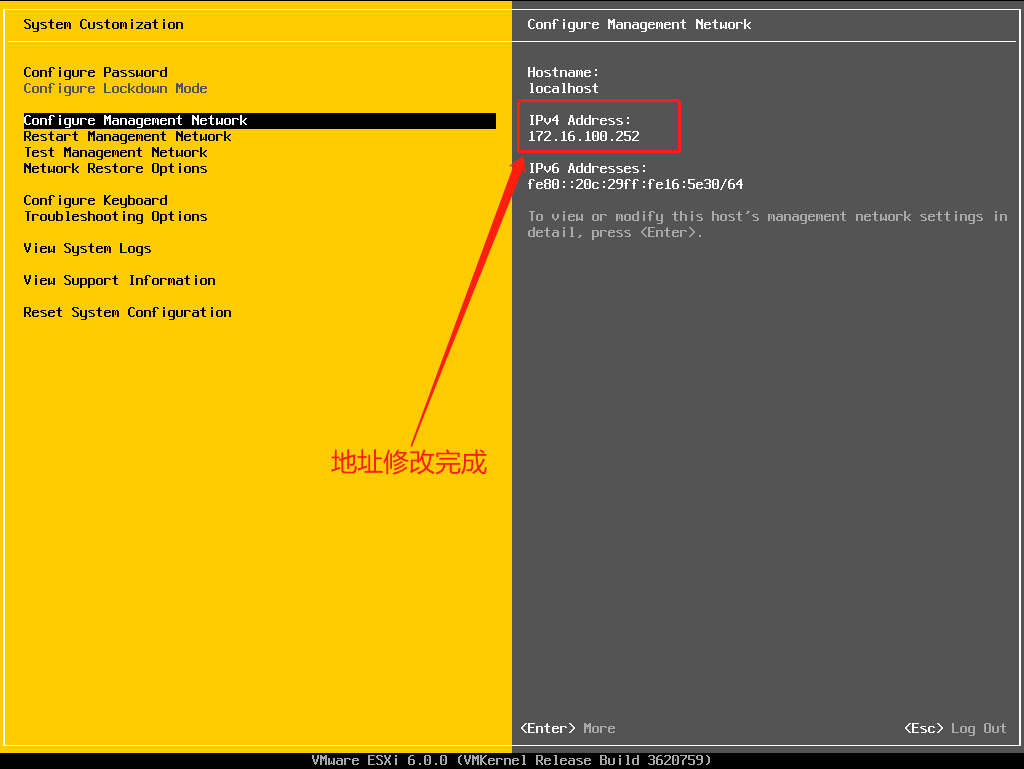This screenshot has width=1024, height=769.
Task: Click the IPv4 address 172.16.100.252
Action: pyautogui.click(x=584, y=136)
